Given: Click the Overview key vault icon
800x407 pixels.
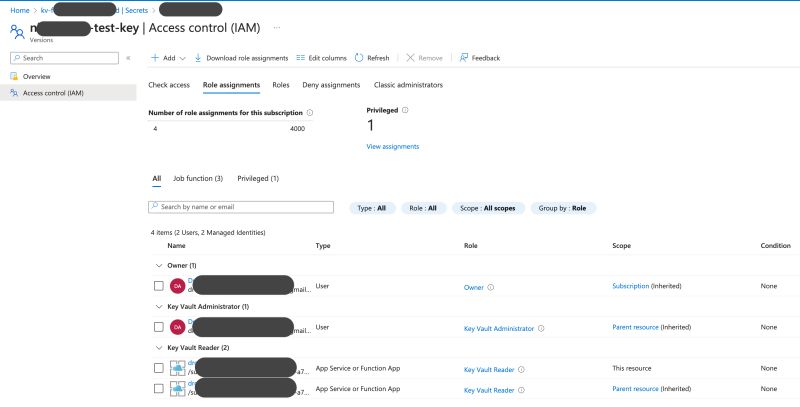Looking at the screenshot, I should click(x=14, y=77).
